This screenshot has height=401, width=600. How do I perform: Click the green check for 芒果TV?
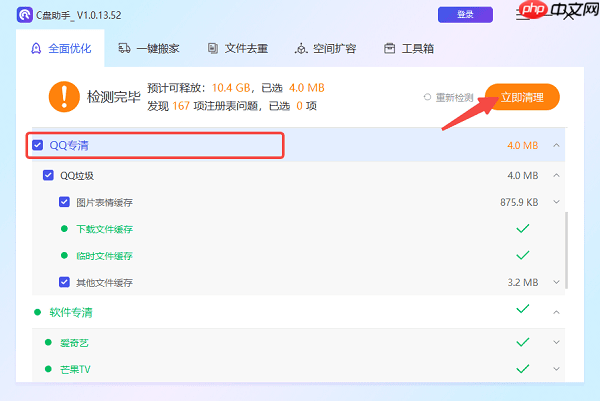[x=523, y=369]
